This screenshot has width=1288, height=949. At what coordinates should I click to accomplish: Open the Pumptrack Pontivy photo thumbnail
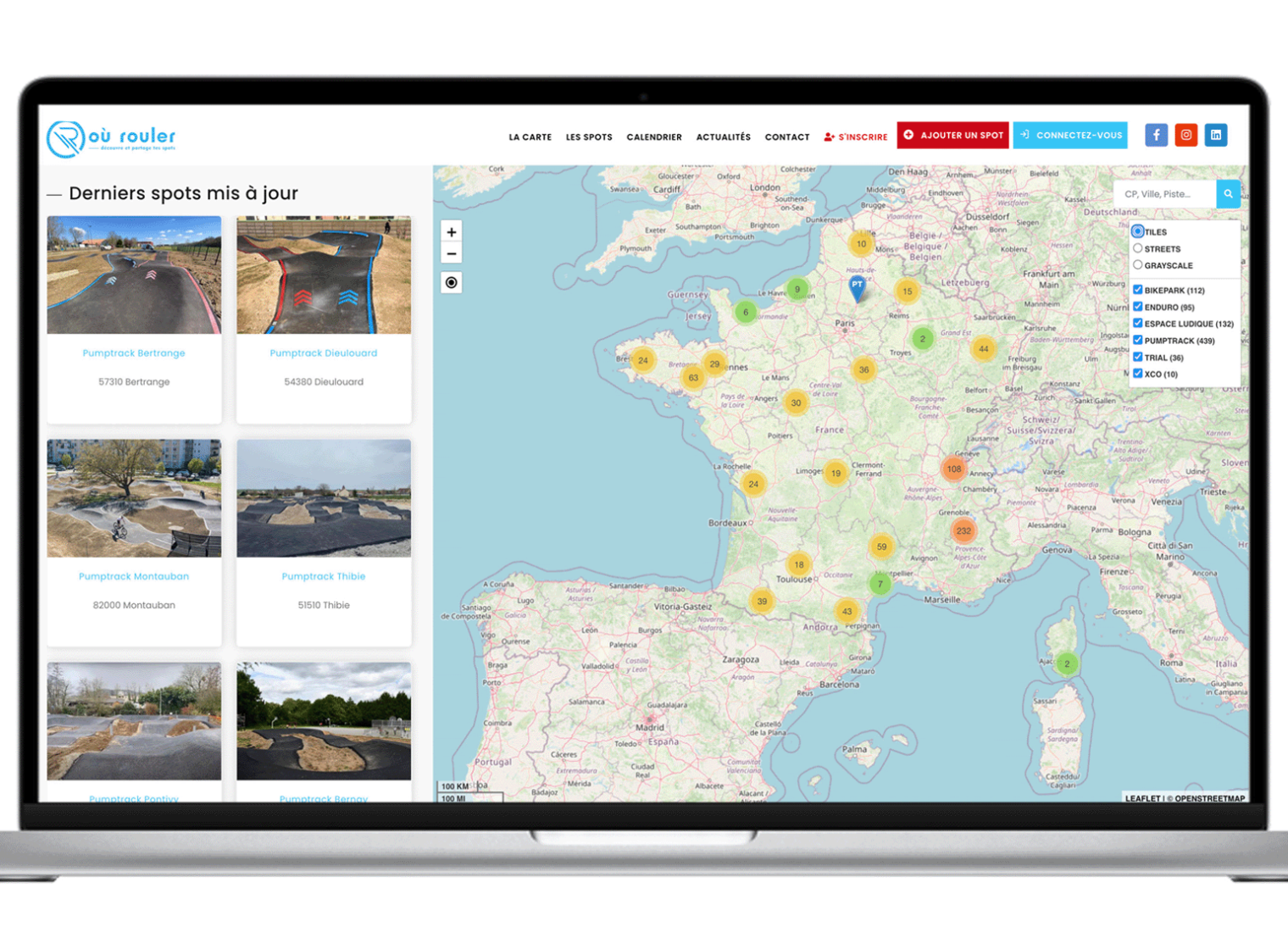134,721
